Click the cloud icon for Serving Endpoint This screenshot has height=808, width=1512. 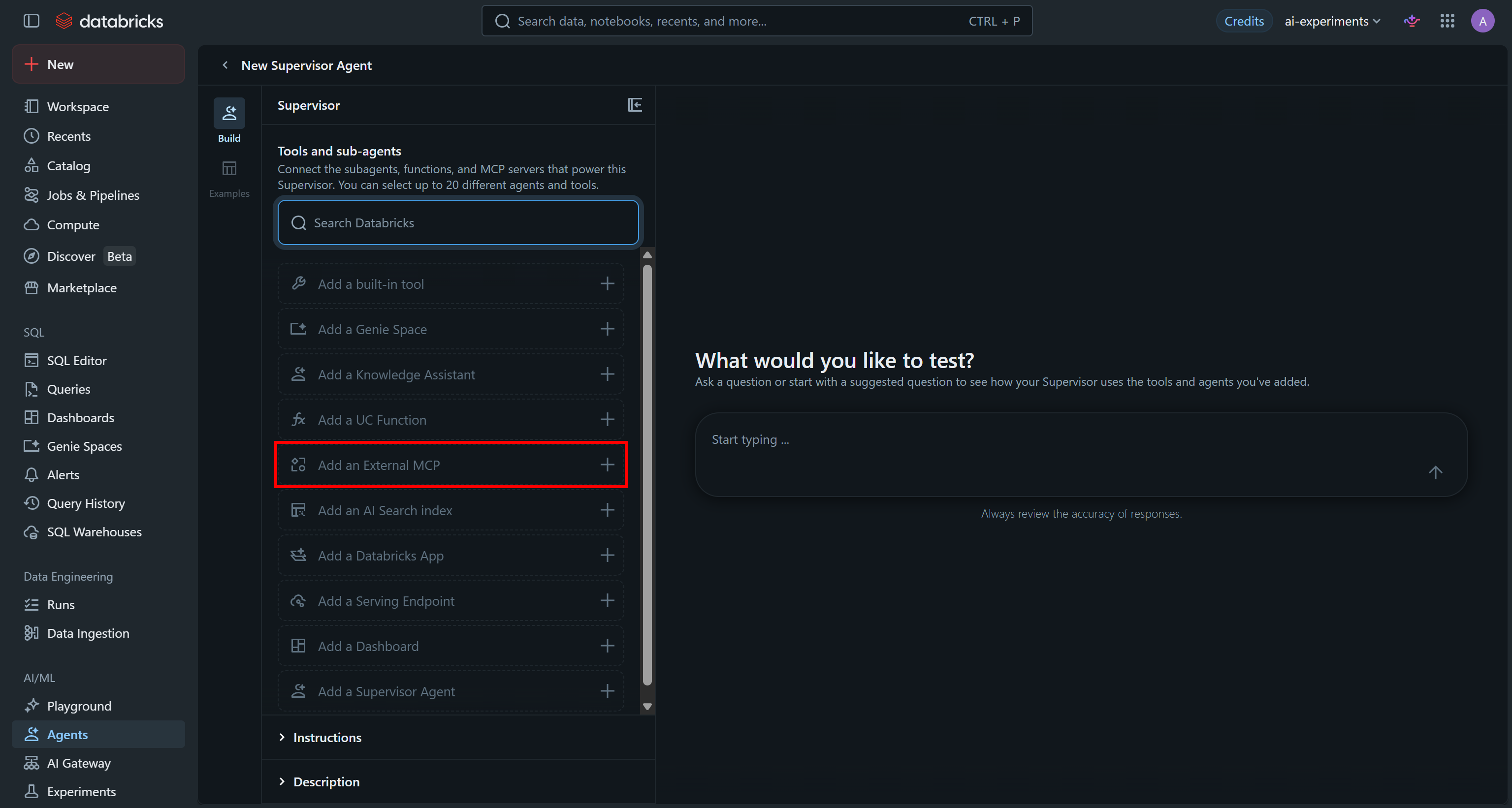[x=298, y=600]
